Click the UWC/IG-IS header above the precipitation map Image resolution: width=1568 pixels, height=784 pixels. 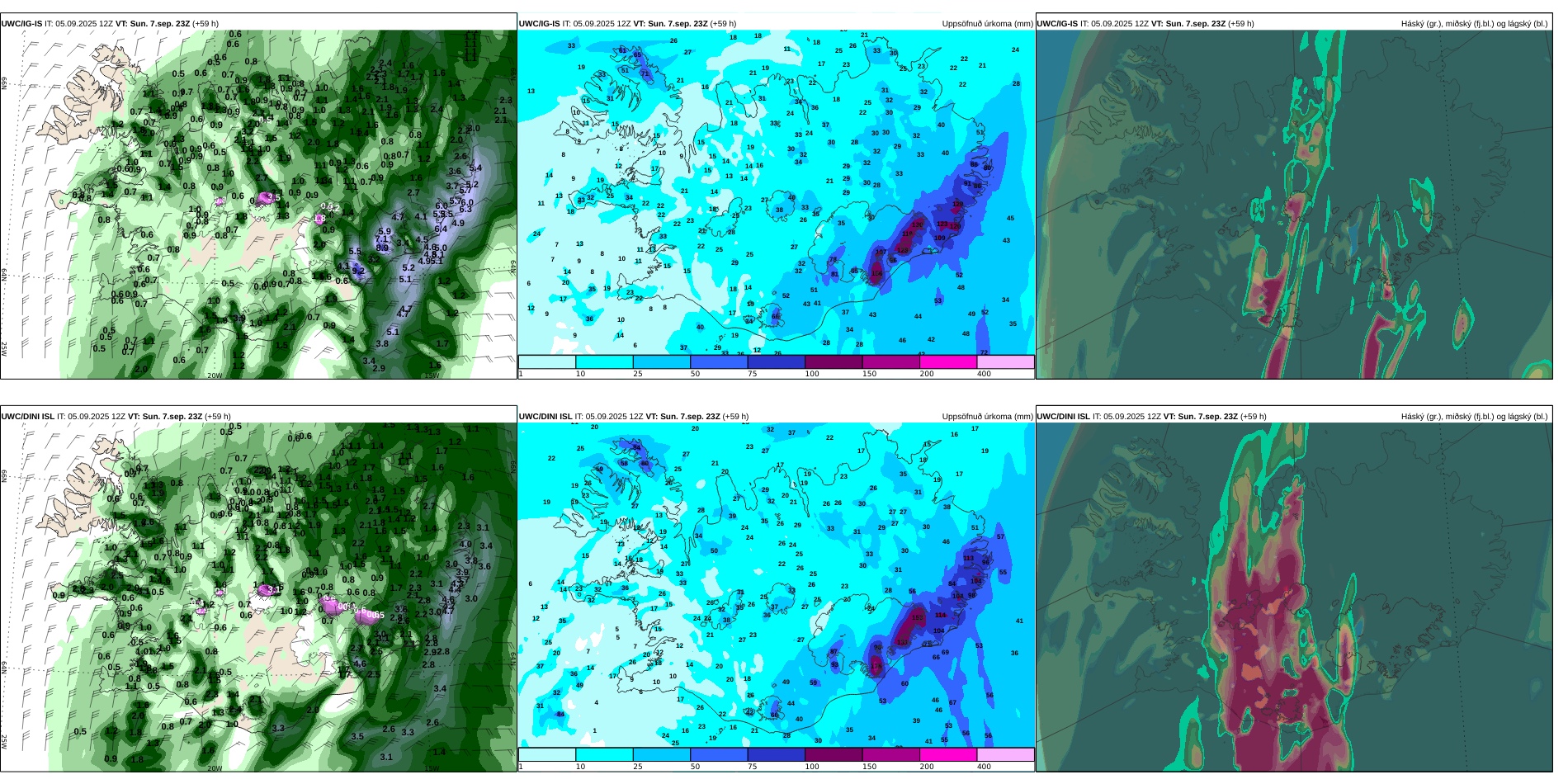[628, 24]
